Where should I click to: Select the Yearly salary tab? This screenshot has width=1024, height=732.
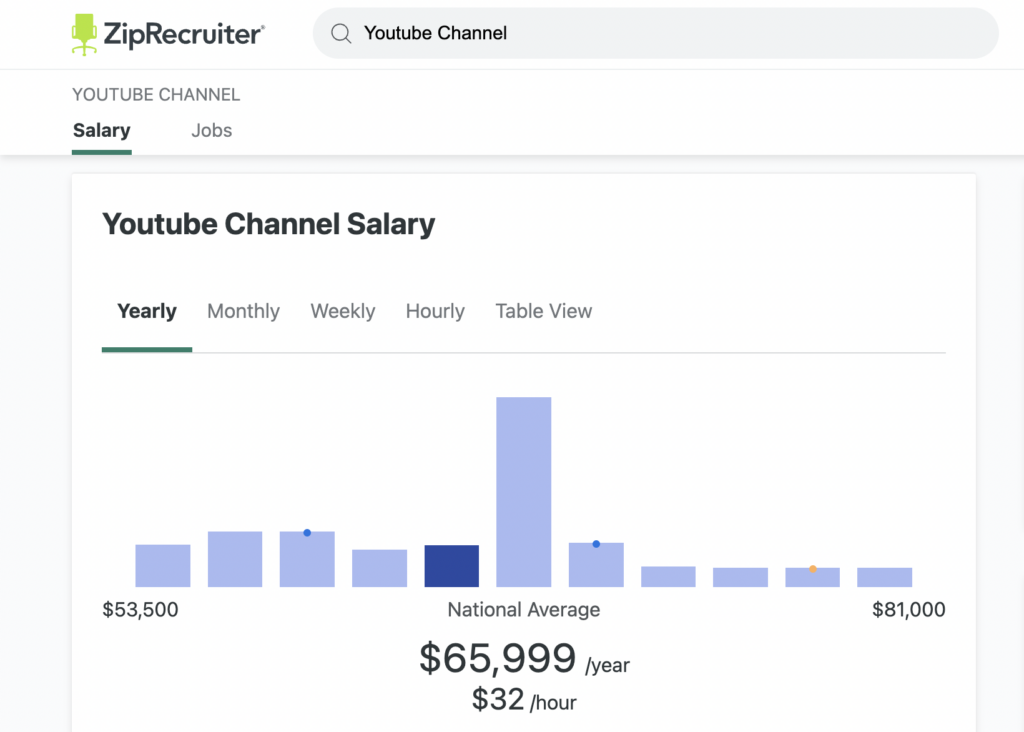coord(147,311)
